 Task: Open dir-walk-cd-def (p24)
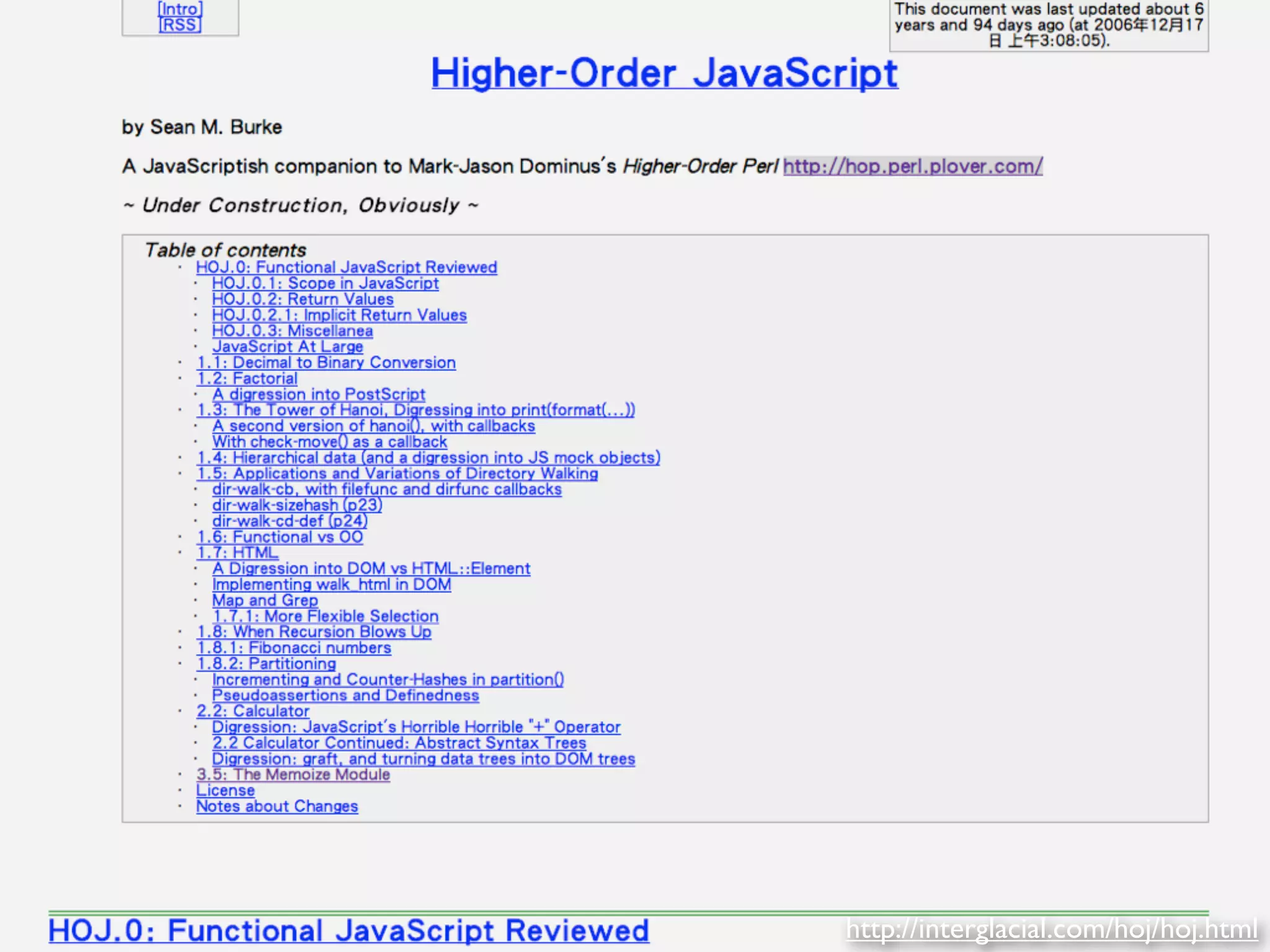[290, 521]
